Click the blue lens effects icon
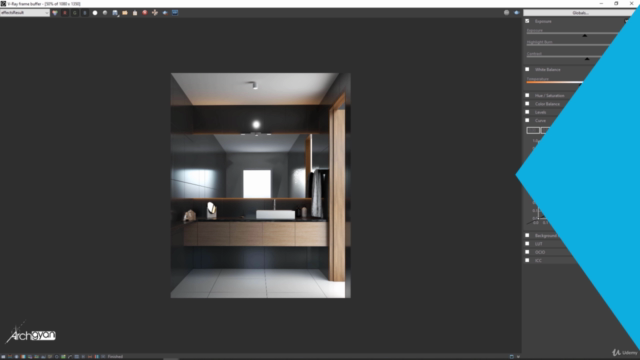Screen dimensions: 640x360 [x=516, y=13]
